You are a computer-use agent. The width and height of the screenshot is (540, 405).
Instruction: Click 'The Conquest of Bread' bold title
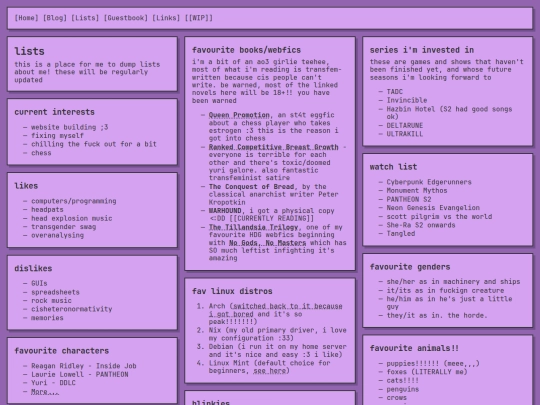(x=251, y=187)
